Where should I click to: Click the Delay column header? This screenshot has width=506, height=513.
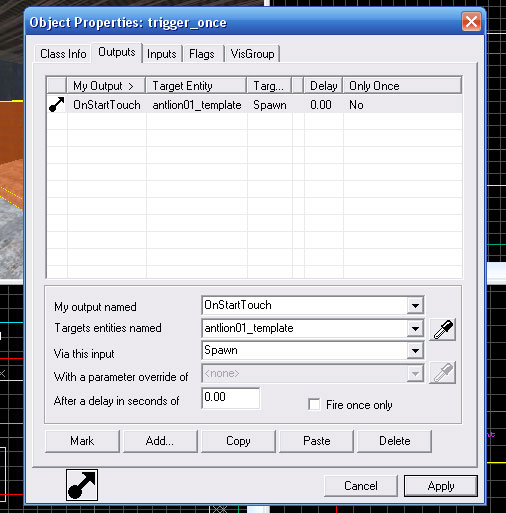point(323,86)
